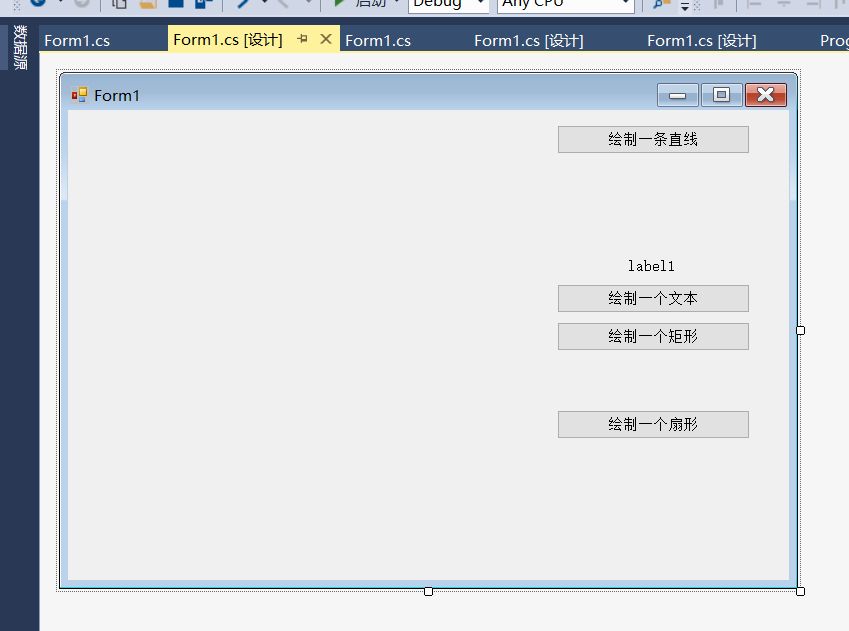
Task: Click the form's bottom-right corner resize handle
Action: pyautogui.click(x=800, y=591)
